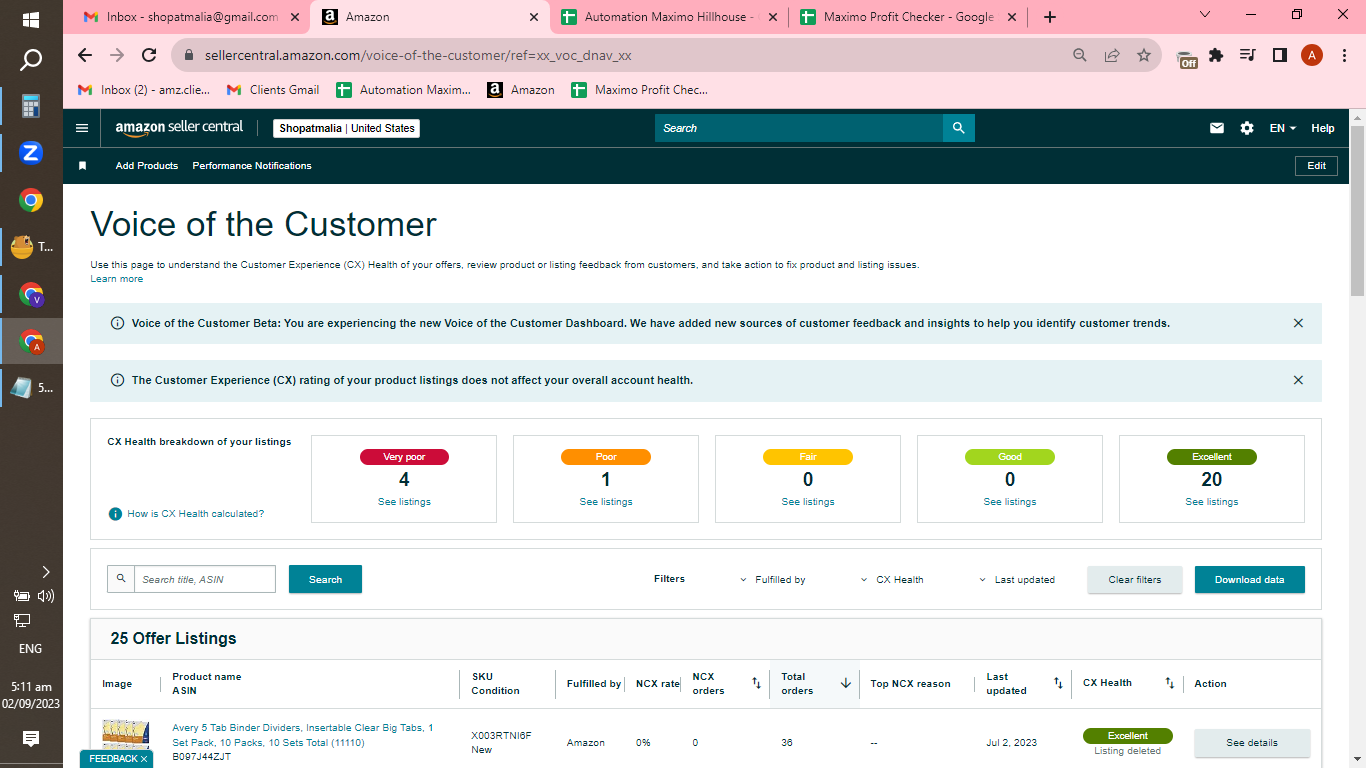
Task: Go back with browser back arrow
Action: point(85,56)
